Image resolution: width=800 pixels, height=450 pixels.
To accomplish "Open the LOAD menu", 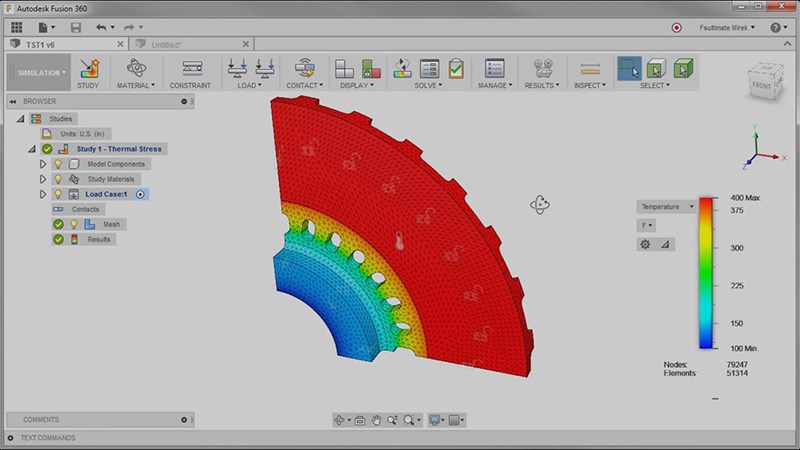I will point(249,86).
